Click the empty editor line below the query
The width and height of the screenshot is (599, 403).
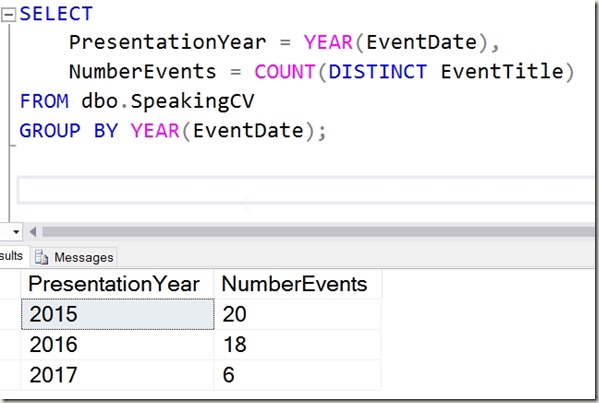coord(306,190)
